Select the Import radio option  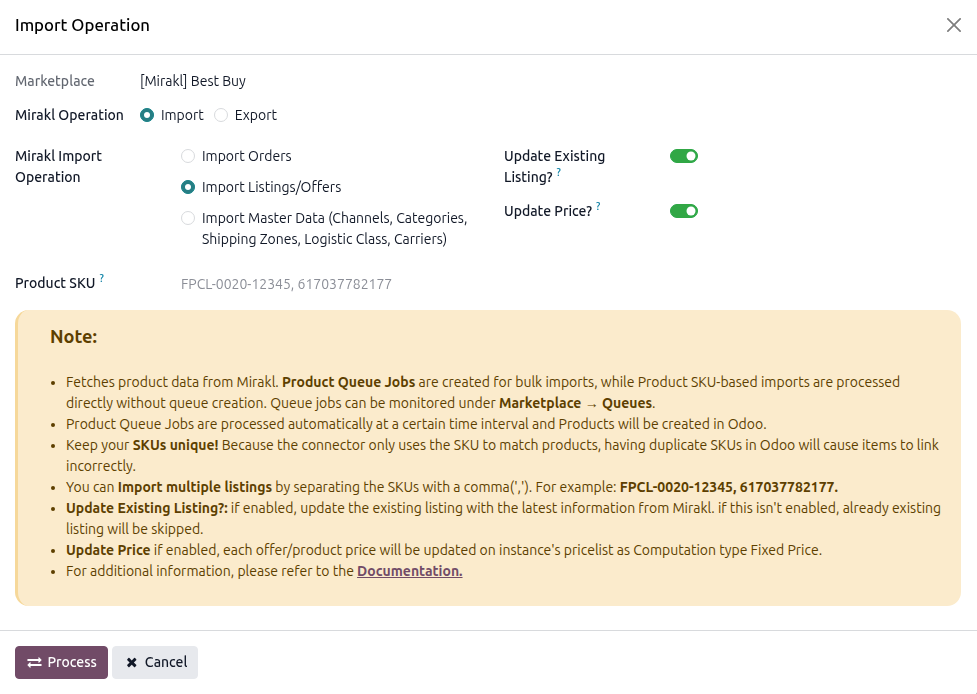(147, 115)
